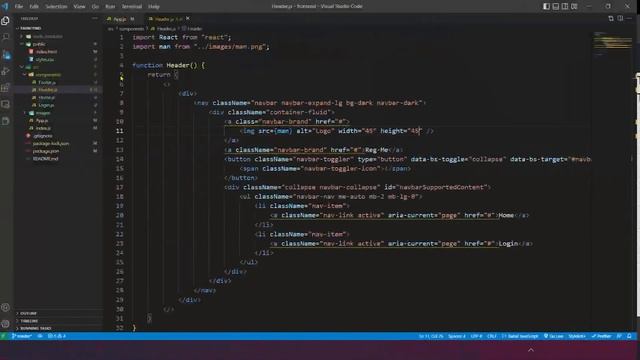The height and width of the screenshot is (360, 640).
Task: Collapse the src folder
Action: [x=36, y=67]
